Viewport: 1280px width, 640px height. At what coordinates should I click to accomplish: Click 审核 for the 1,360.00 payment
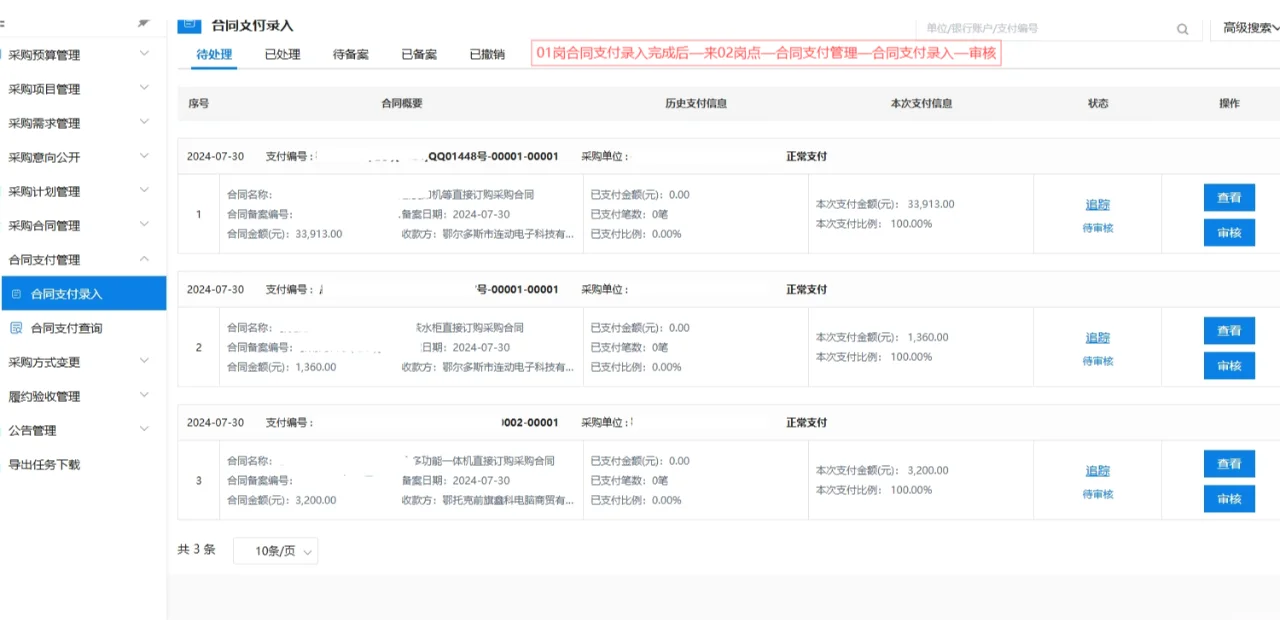coord(1229,365)
